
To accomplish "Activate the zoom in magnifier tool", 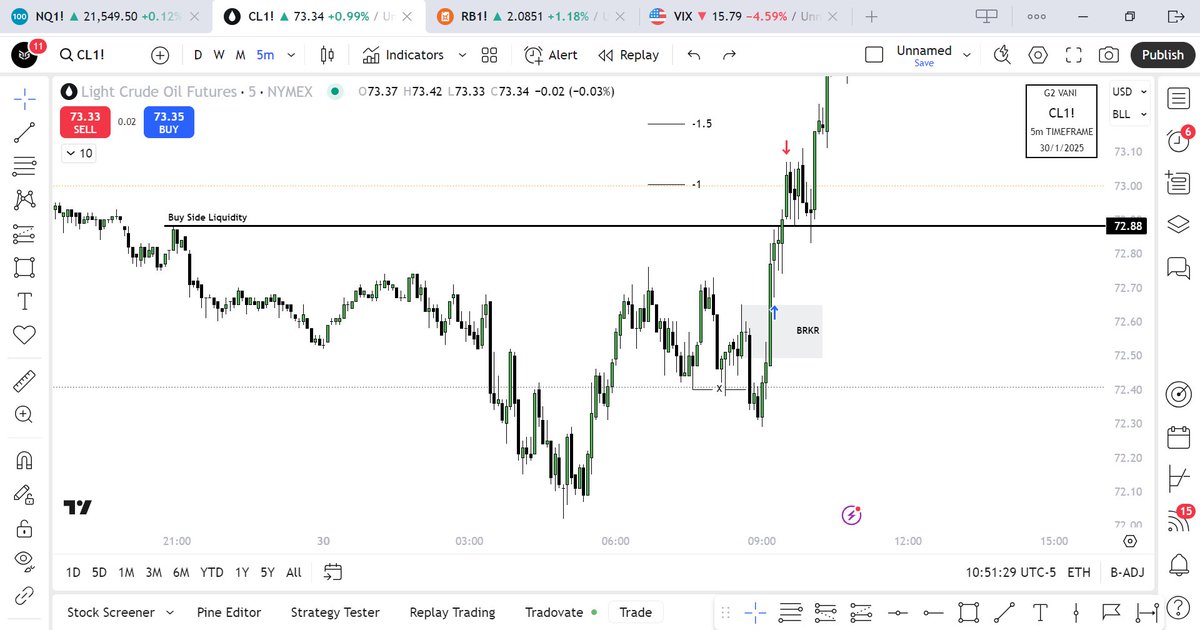I will tap(25, 414).
